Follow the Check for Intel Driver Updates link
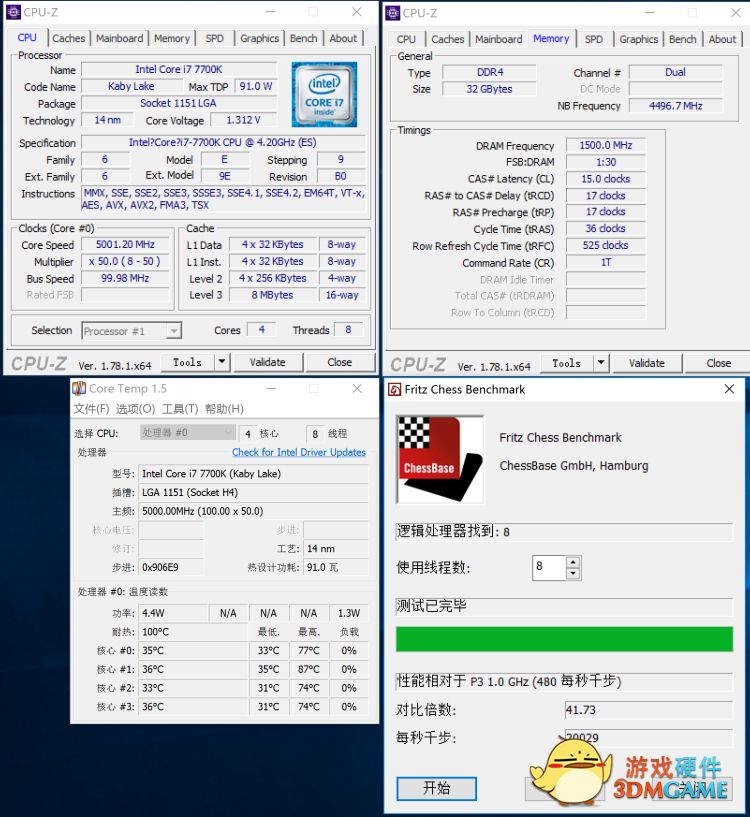Image resolution: width=750 pixels, height=817 pixels. click(x=299, y=452)
